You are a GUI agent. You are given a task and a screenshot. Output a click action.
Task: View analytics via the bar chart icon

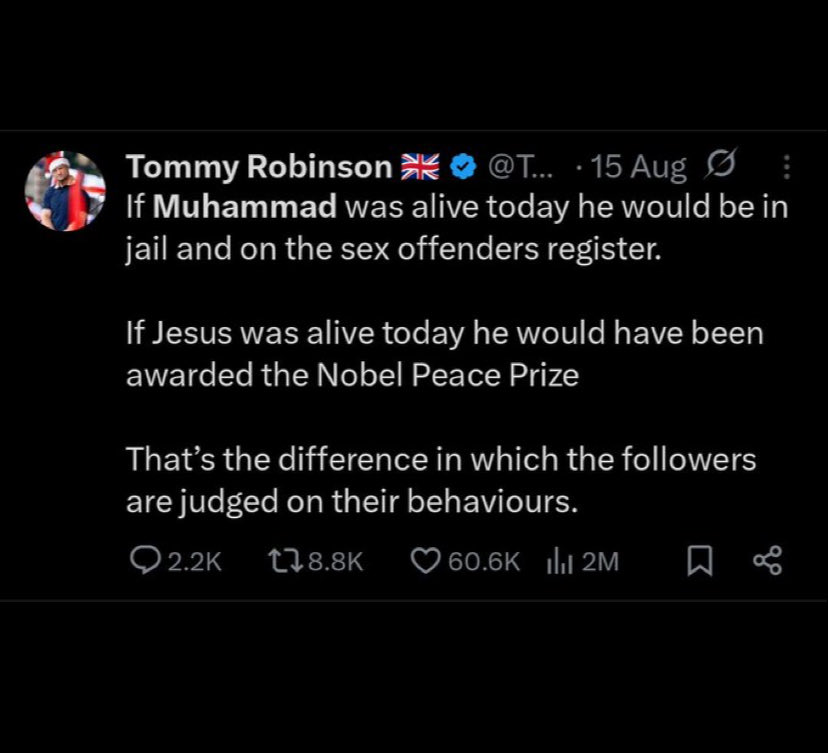tap(558, 562)
